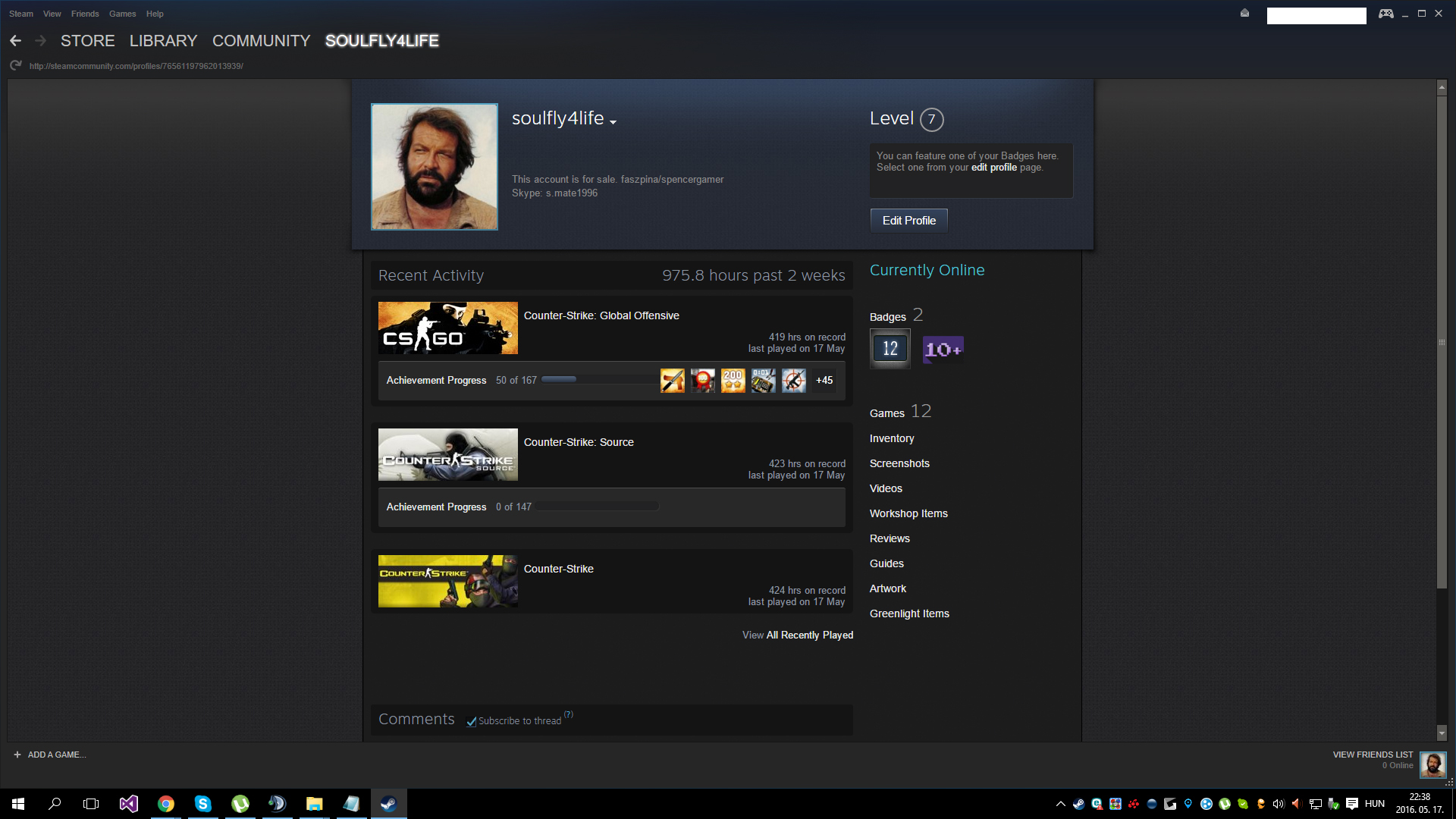This screenshot has width=1456, height=819.
Task: Go to the COMMUNITY tab
Action: (x=261, y=41)
